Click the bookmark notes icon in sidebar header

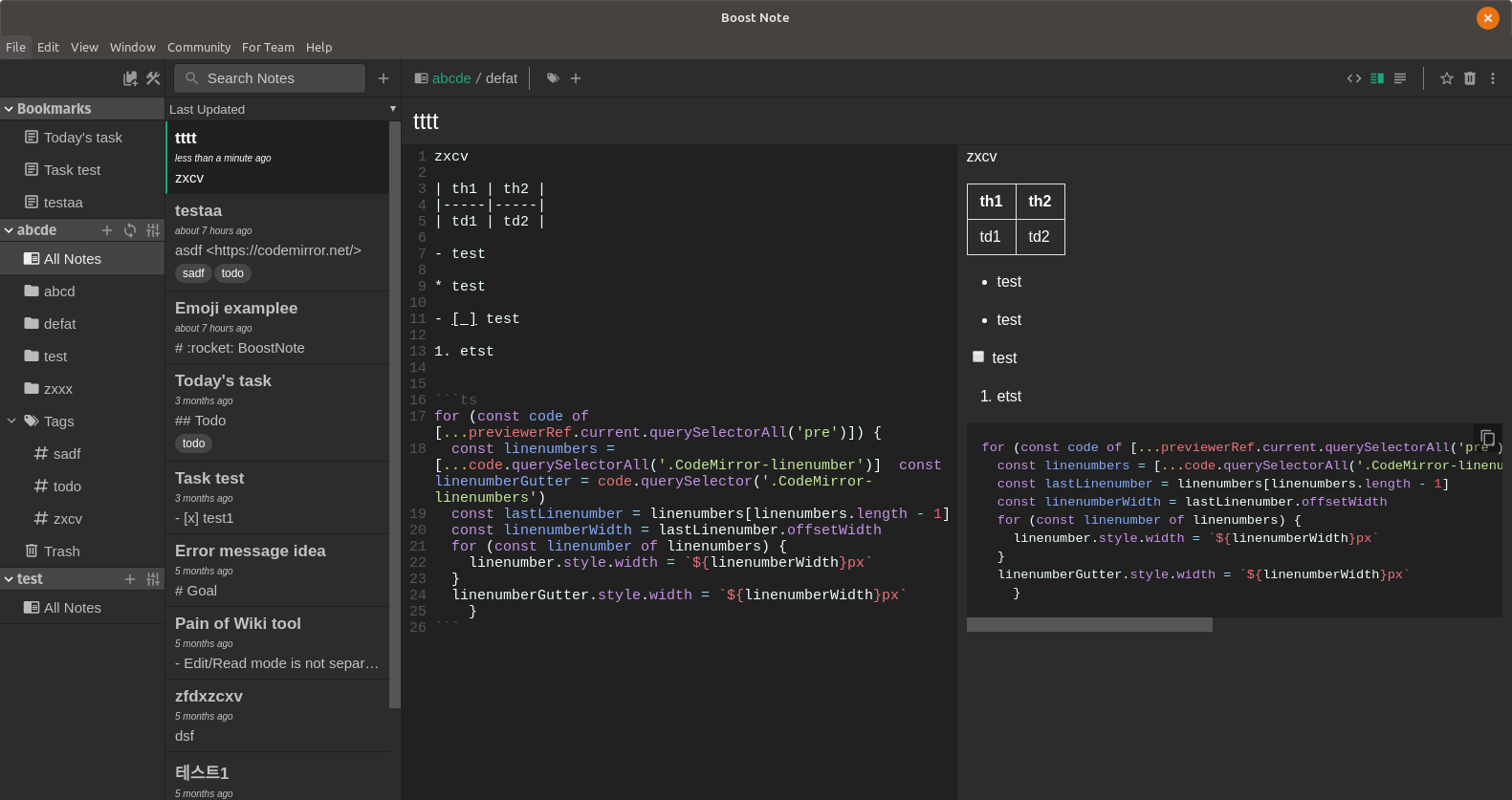130,78
